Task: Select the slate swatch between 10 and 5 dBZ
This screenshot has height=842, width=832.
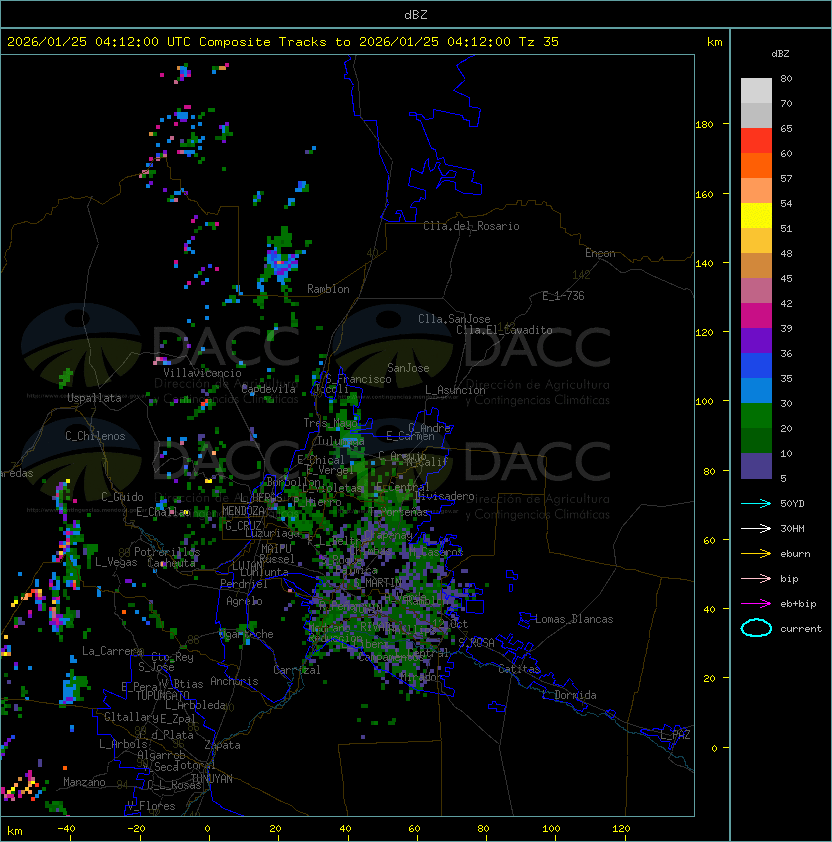Action: point(756,466)
